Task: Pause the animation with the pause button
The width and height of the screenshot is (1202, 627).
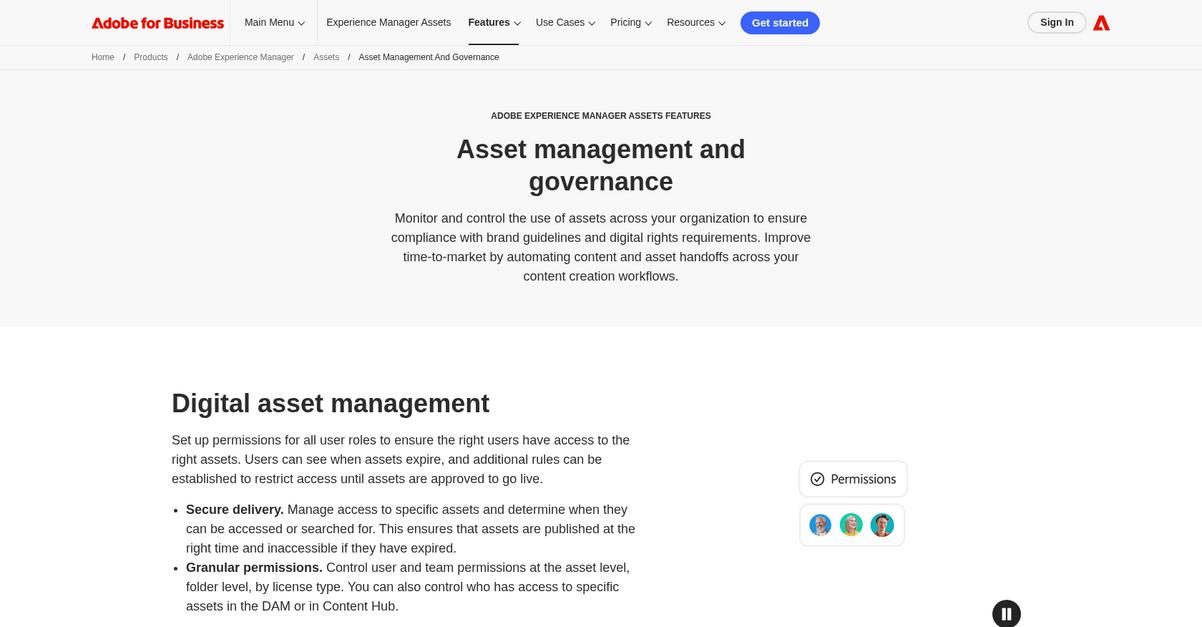Action: (x=1006, y=613)
